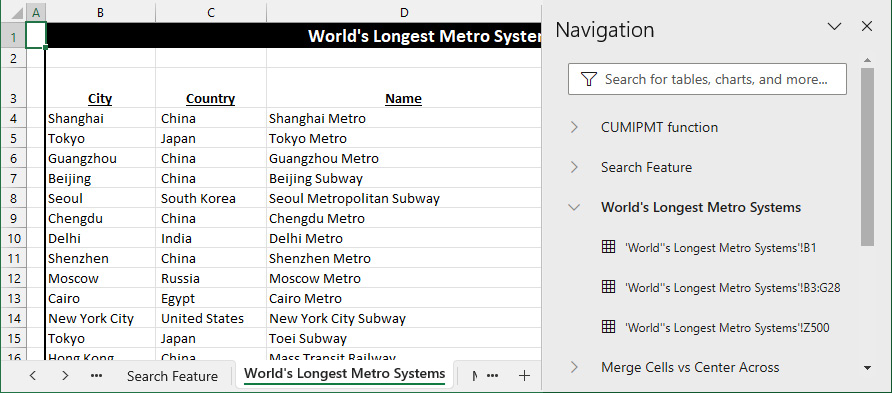Screen dimensions: 892x393
Task: Click the title cell World's Longest Metro Systems
Action: pos(293,36)
